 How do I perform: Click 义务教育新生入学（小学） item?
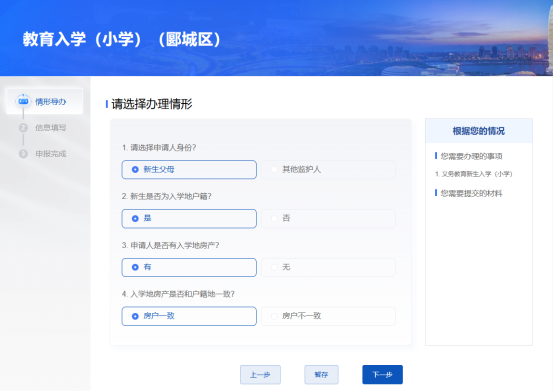(x=474, y=174)
